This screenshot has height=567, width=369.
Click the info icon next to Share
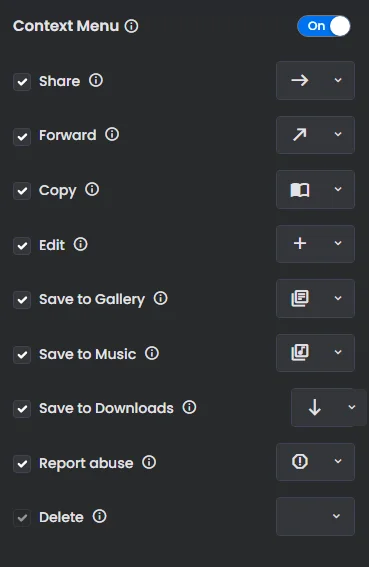[x=96, y=80]
